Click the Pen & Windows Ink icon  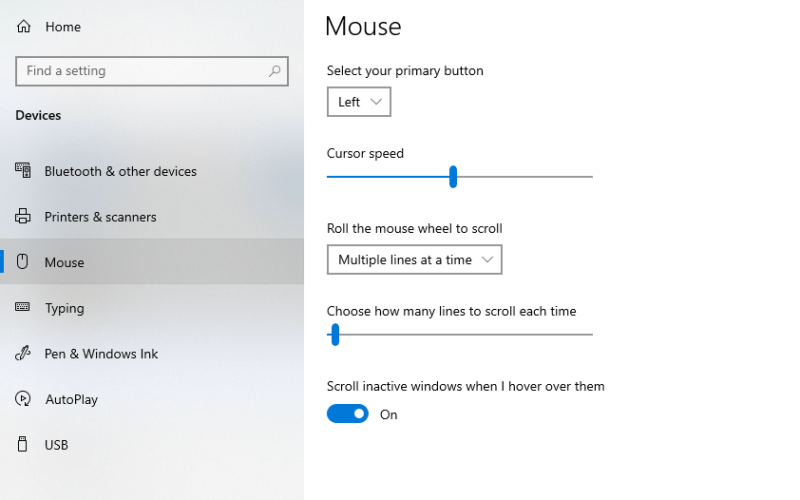click(x=23, y=353)
